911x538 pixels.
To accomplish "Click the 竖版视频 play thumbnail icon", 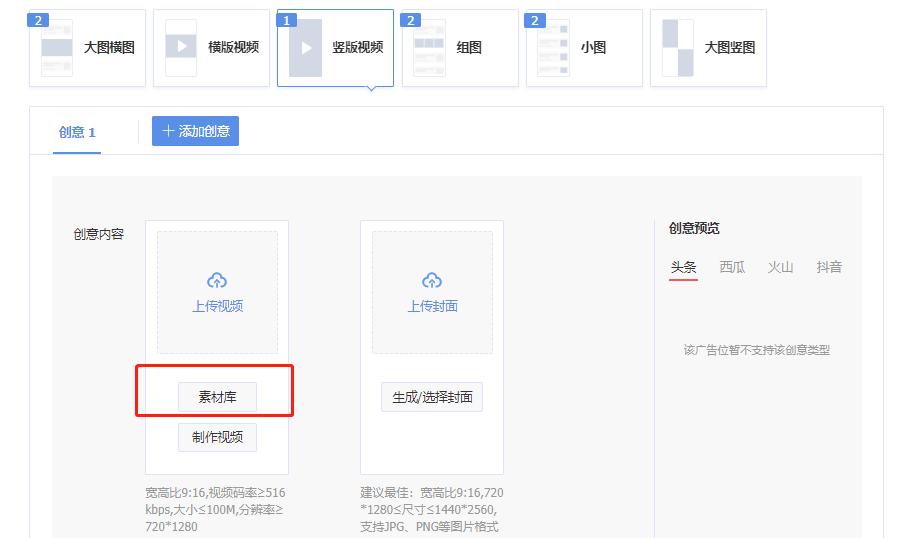I will [306, 48].
